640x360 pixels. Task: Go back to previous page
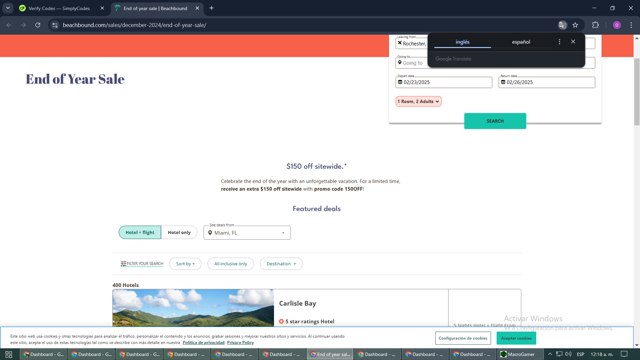9,25
